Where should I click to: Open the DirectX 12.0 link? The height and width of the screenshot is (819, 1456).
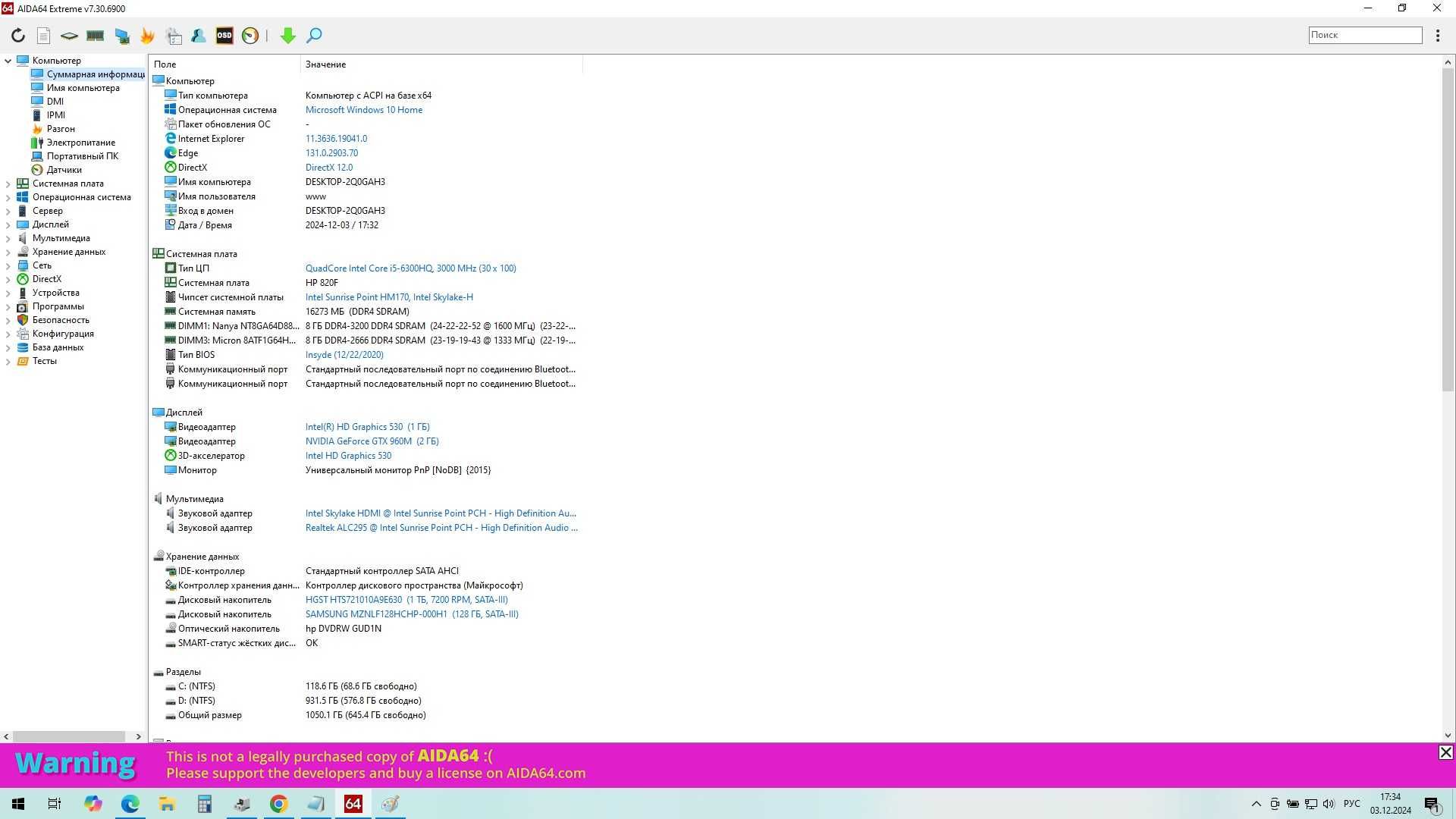pyautogui.click(x=329, y=168)
